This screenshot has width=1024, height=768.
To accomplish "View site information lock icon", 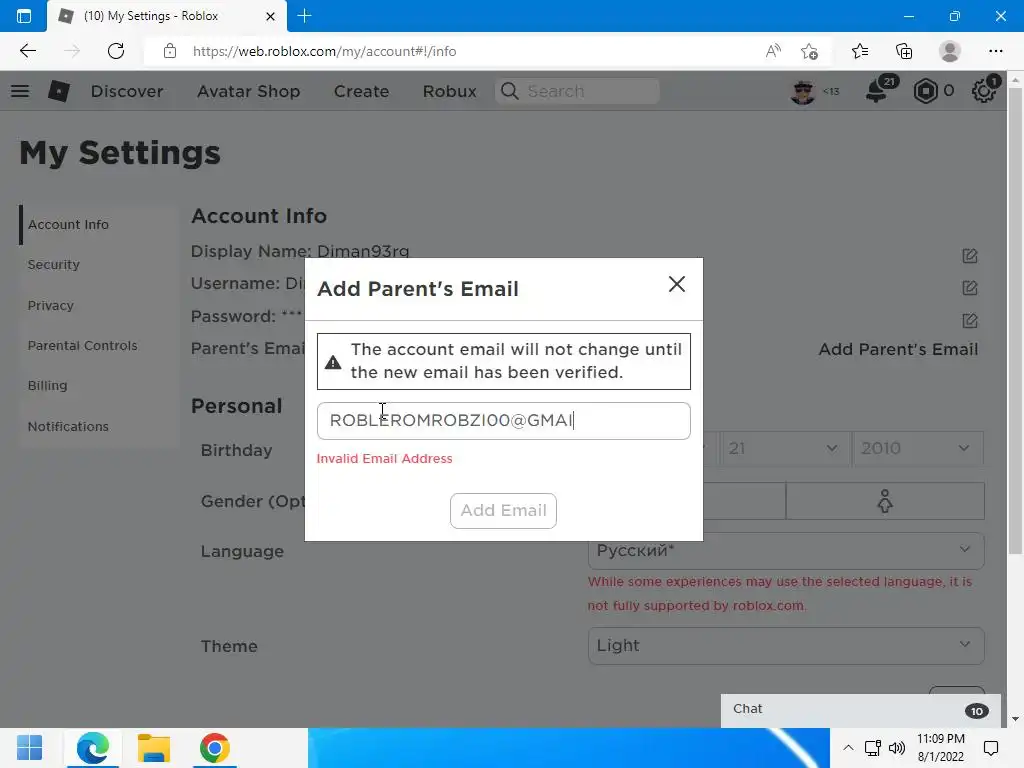I will pyautogui.click(x=170, y=51).
